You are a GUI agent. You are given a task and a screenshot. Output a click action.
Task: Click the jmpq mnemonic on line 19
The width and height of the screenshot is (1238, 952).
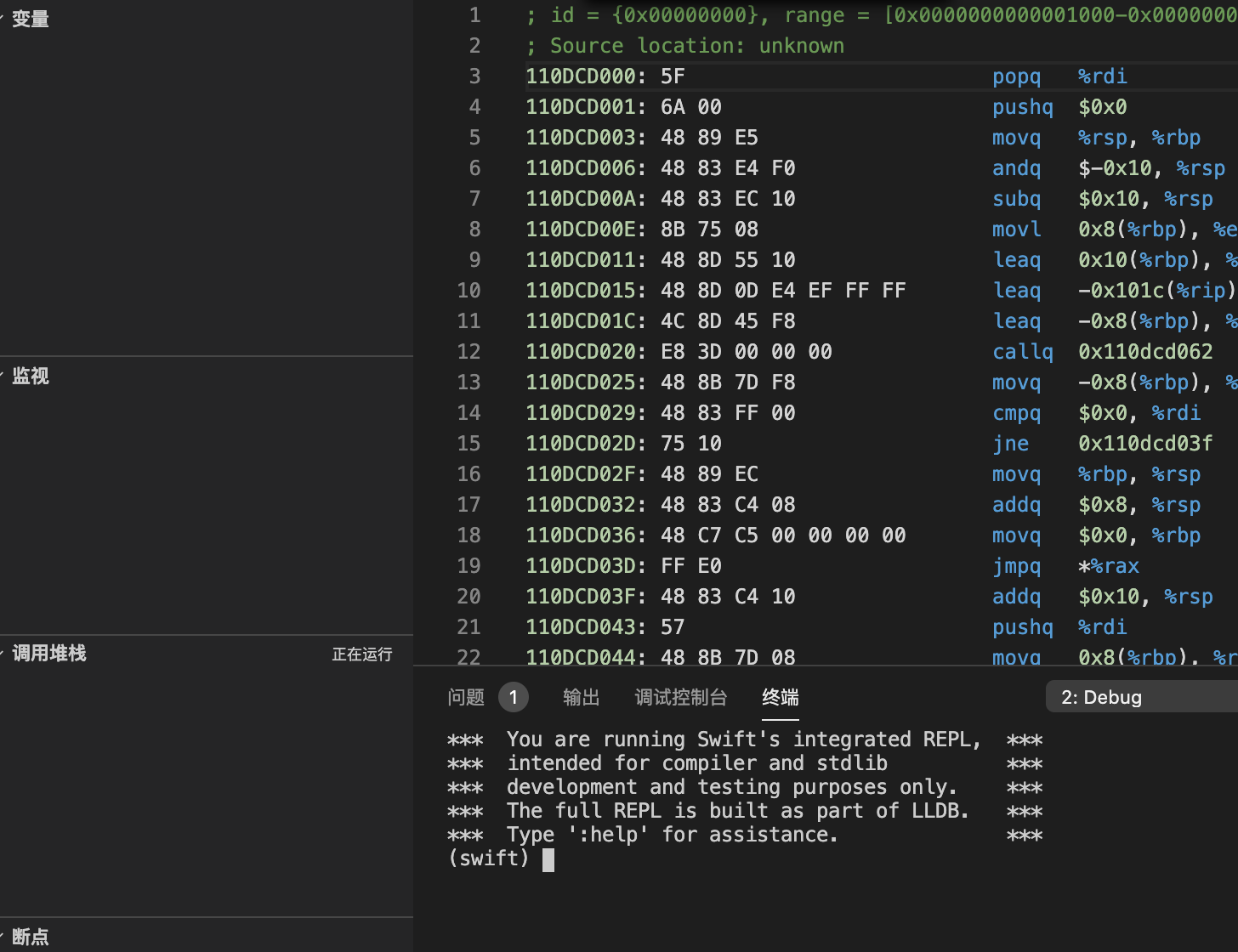[1016, 565]
